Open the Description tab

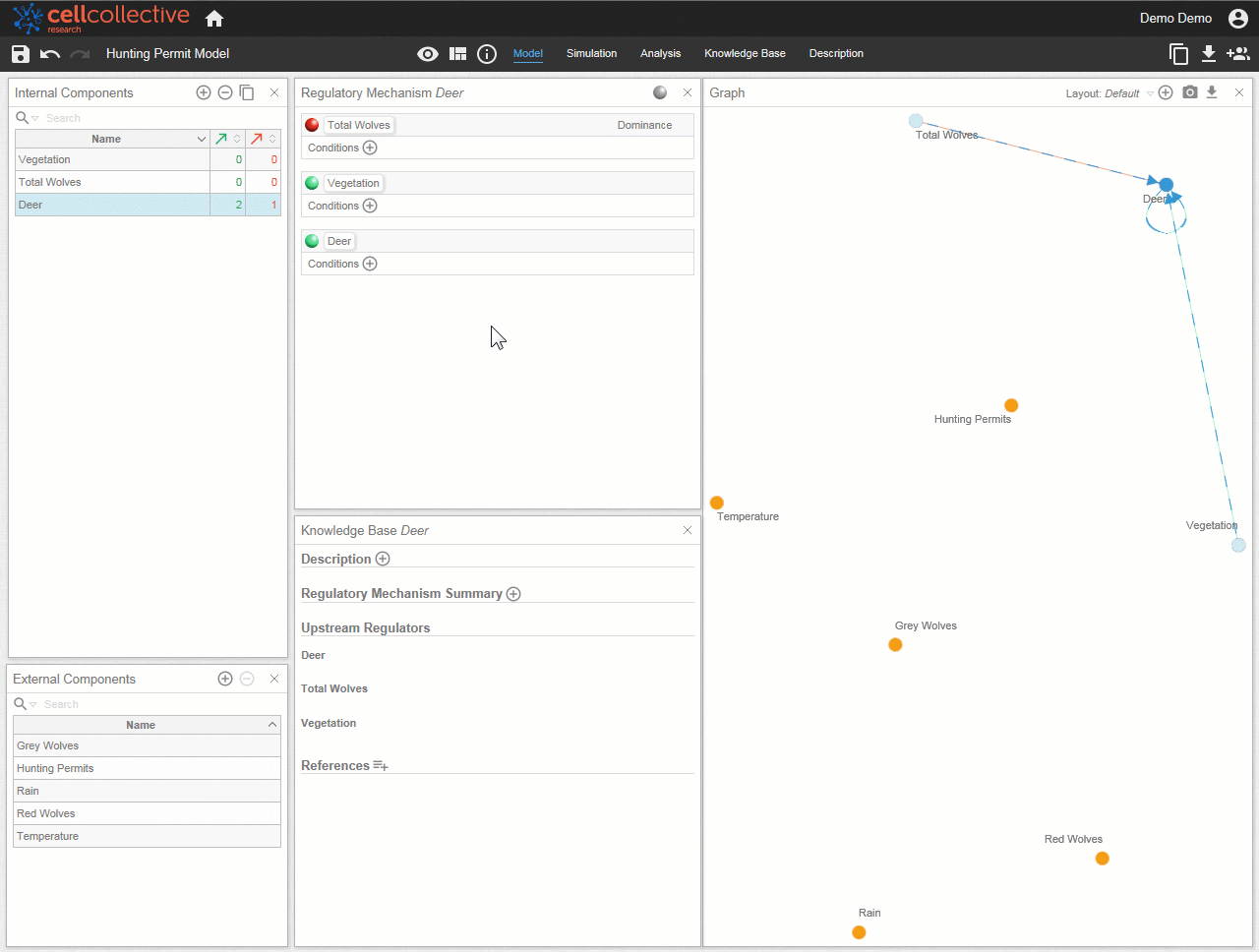pyautogui.click(x=836, y=54)
